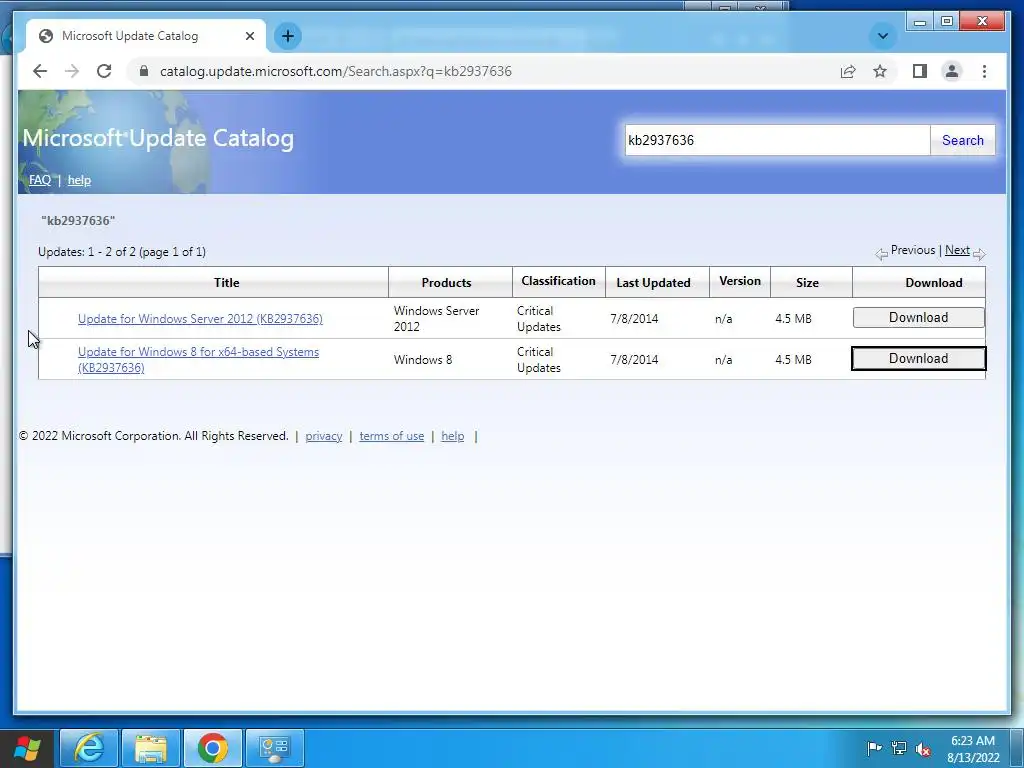The height and width of the screenshot is (768, 1024).
Task: Open the FAQ link
Action: (x=40, y=180)
